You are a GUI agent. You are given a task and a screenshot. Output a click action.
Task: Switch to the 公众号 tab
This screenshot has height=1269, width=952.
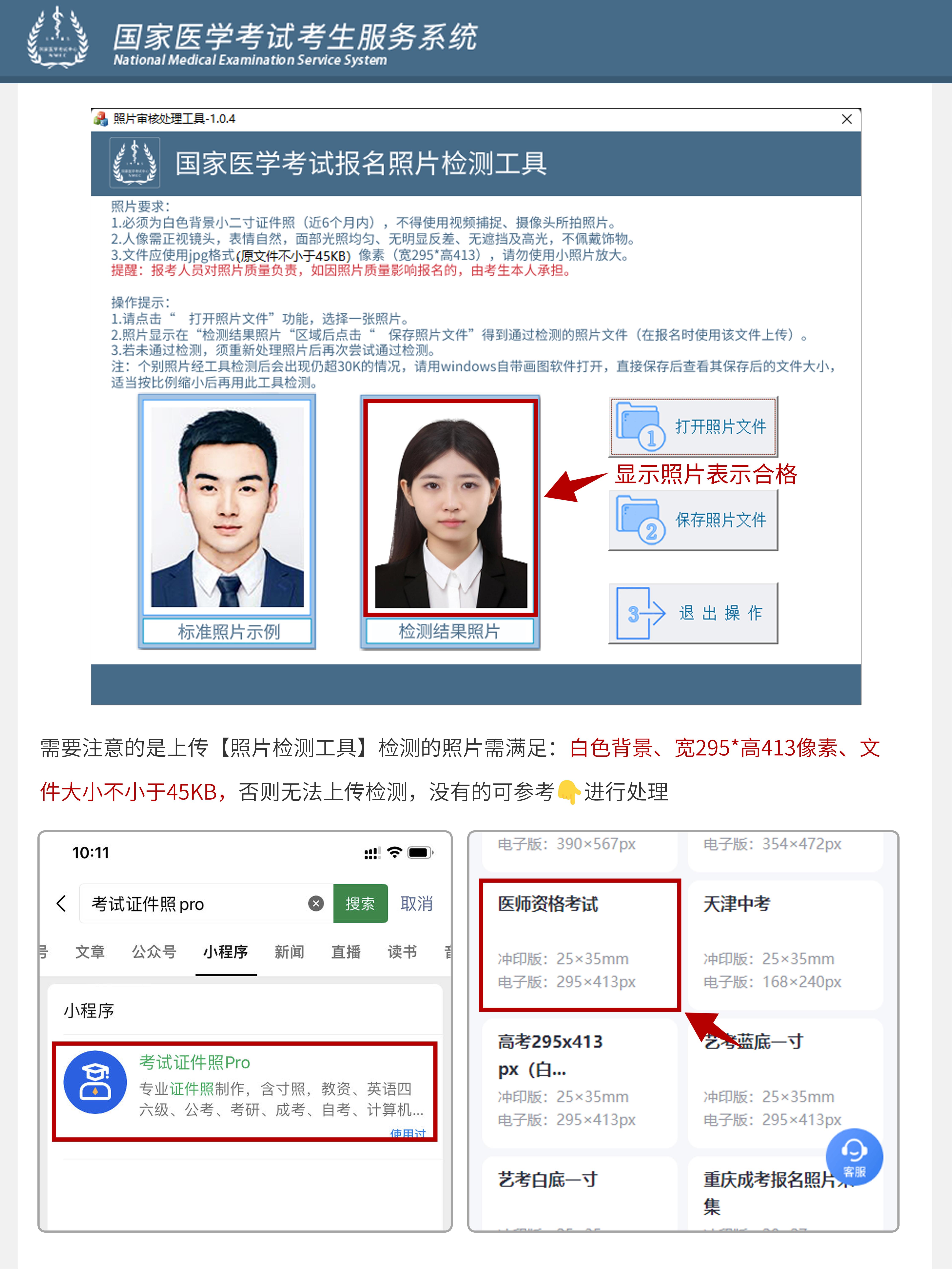(154, 952)
